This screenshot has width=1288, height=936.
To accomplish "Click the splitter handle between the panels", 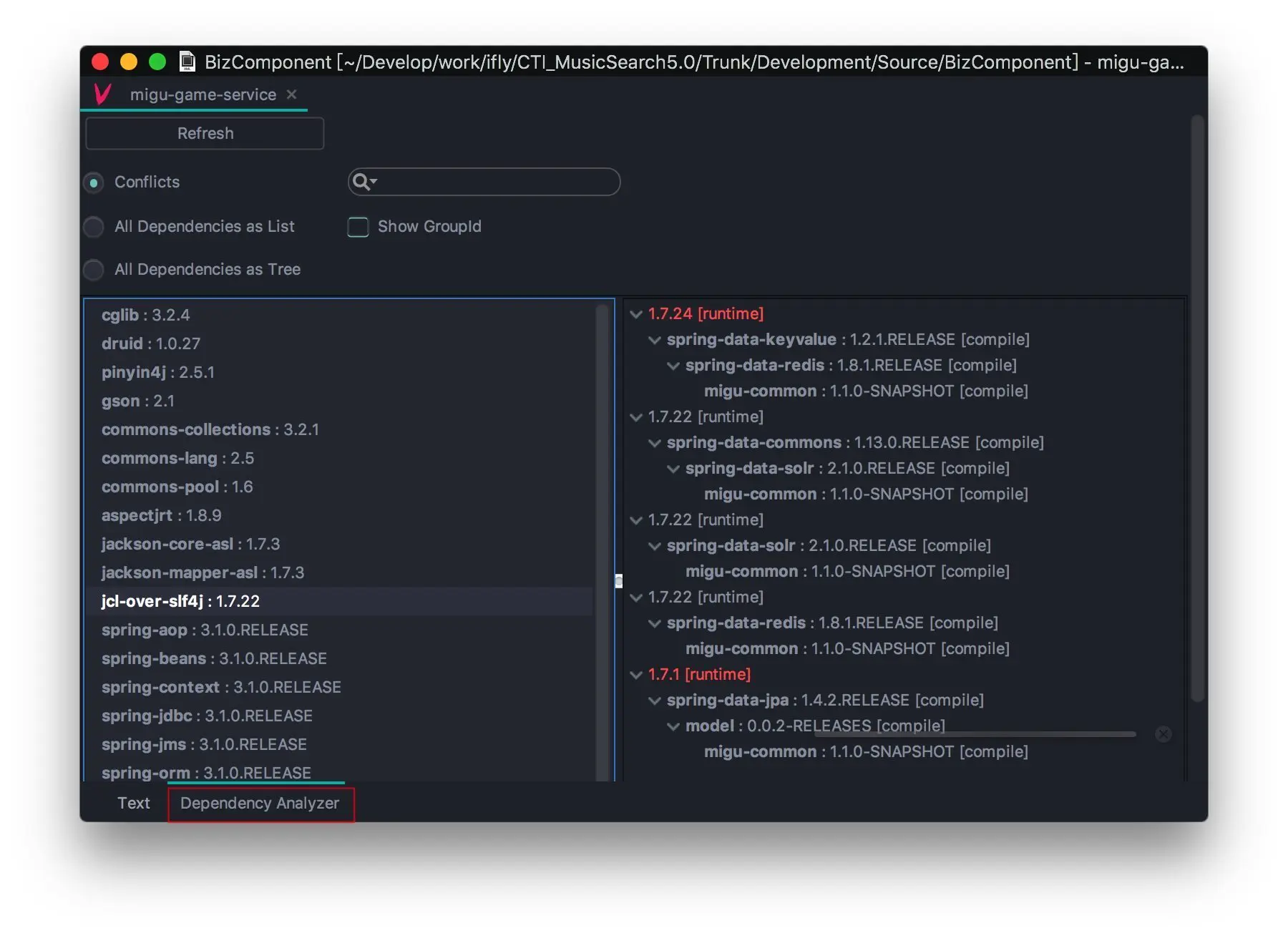I will [x=619, y=580].
